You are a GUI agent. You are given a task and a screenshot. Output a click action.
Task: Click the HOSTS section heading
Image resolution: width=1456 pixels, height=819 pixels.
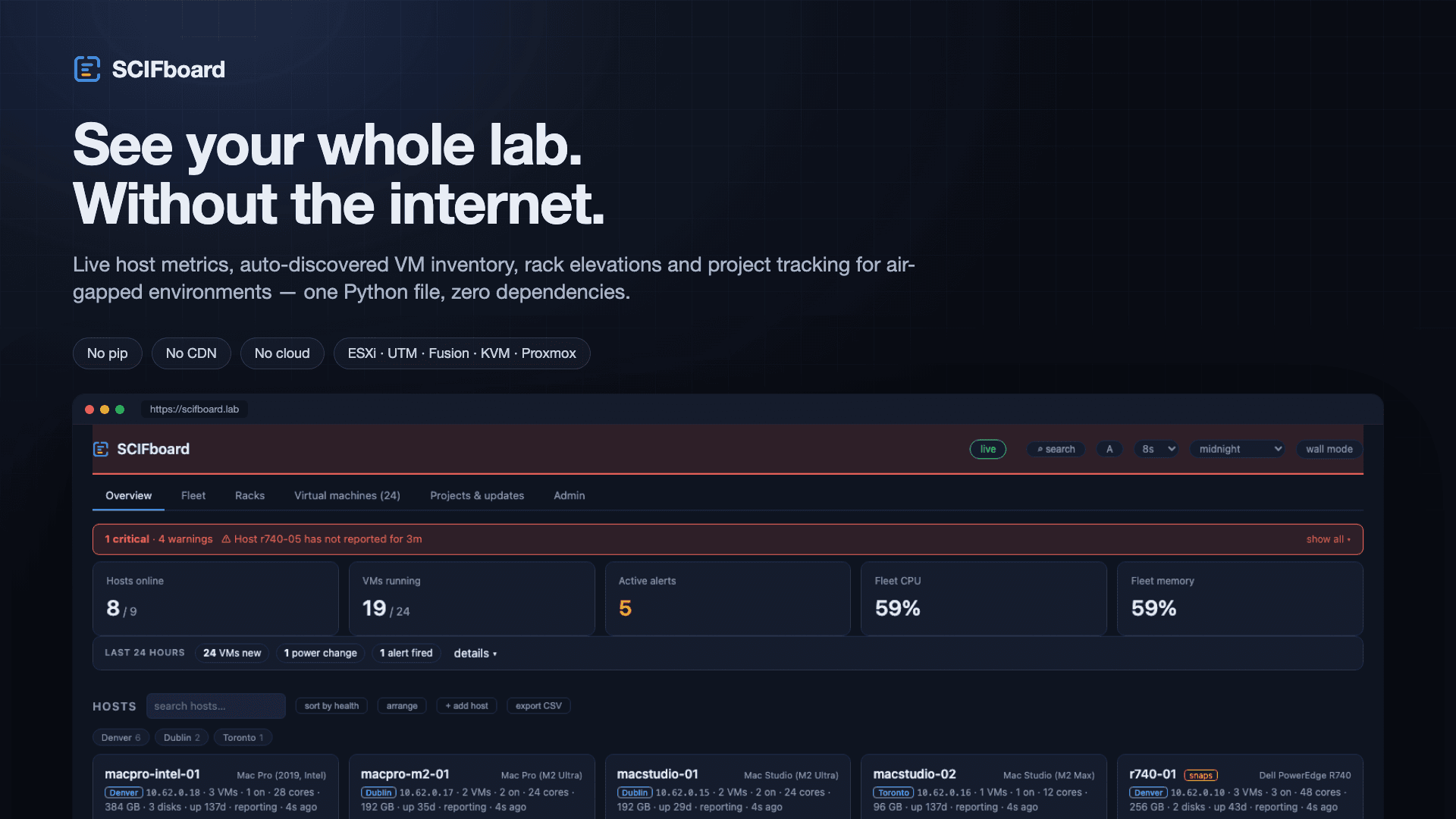(115, 706)
